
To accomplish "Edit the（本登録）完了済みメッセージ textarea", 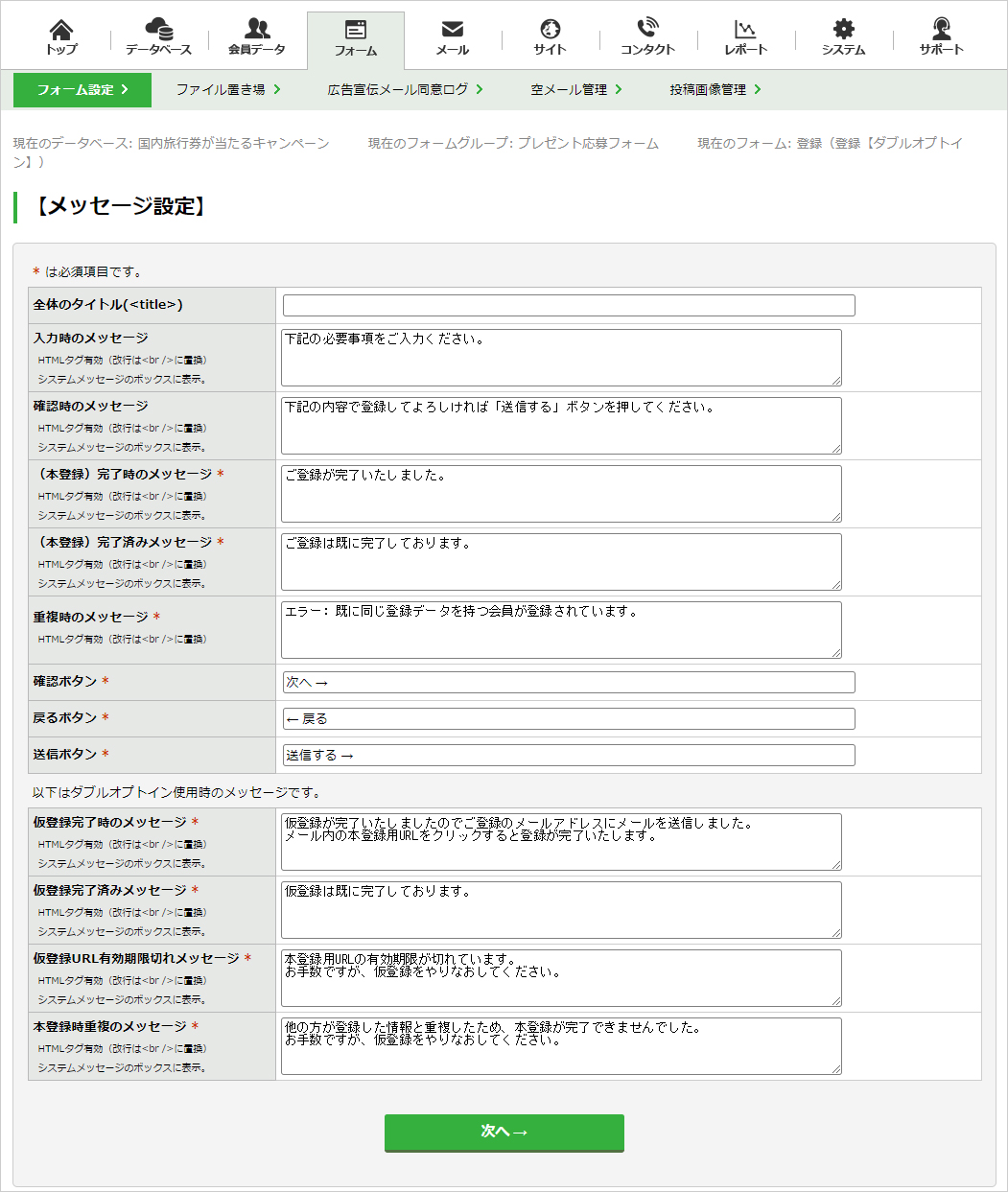I will [x=562, y=562].
